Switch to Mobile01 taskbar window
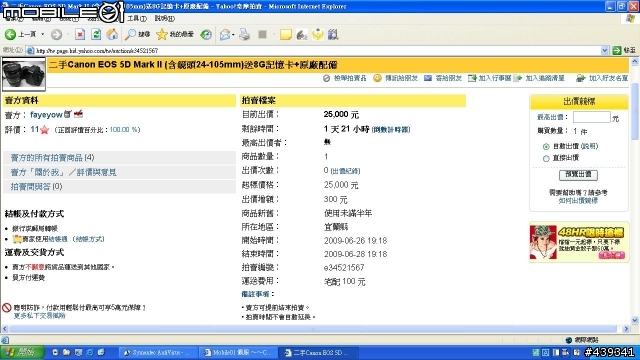This screenshot has width=640, height=360. click(x=238, y=353)
